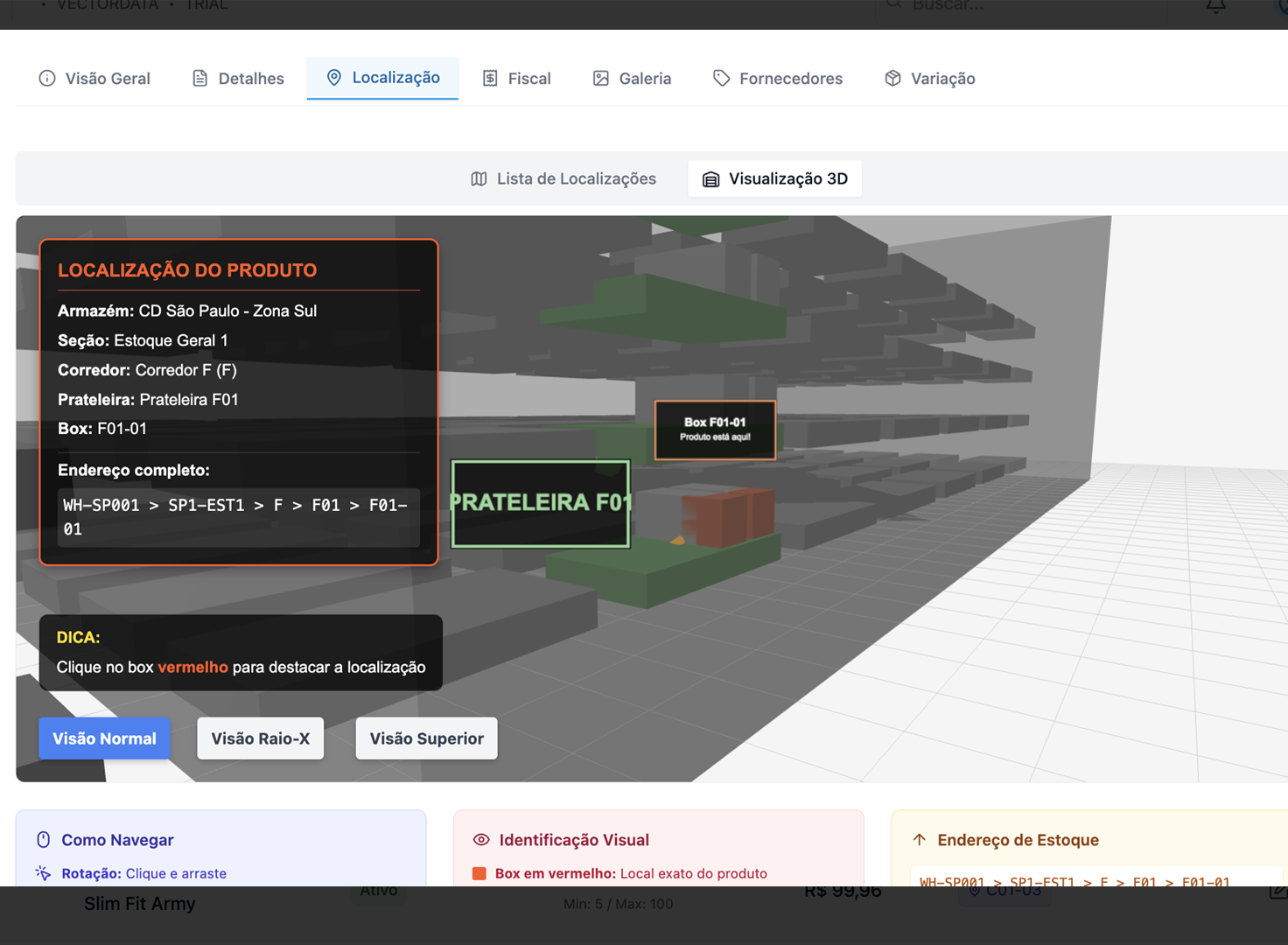Enable Visão Raio-X mode
This screenshot has width=1288, height=945.
(x=260, y=738)
